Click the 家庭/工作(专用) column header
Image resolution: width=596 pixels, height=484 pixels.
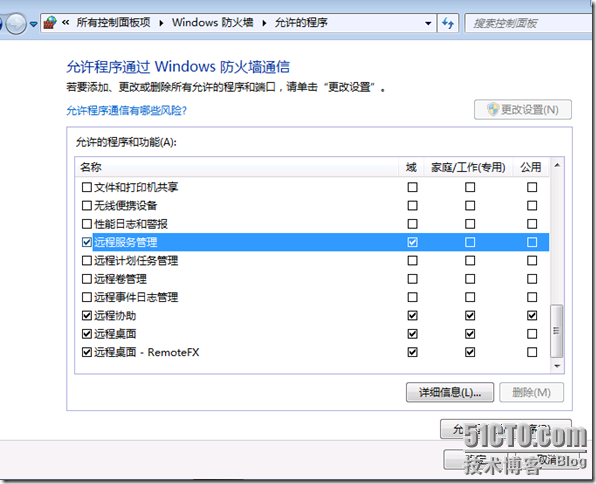pos(468,167)
